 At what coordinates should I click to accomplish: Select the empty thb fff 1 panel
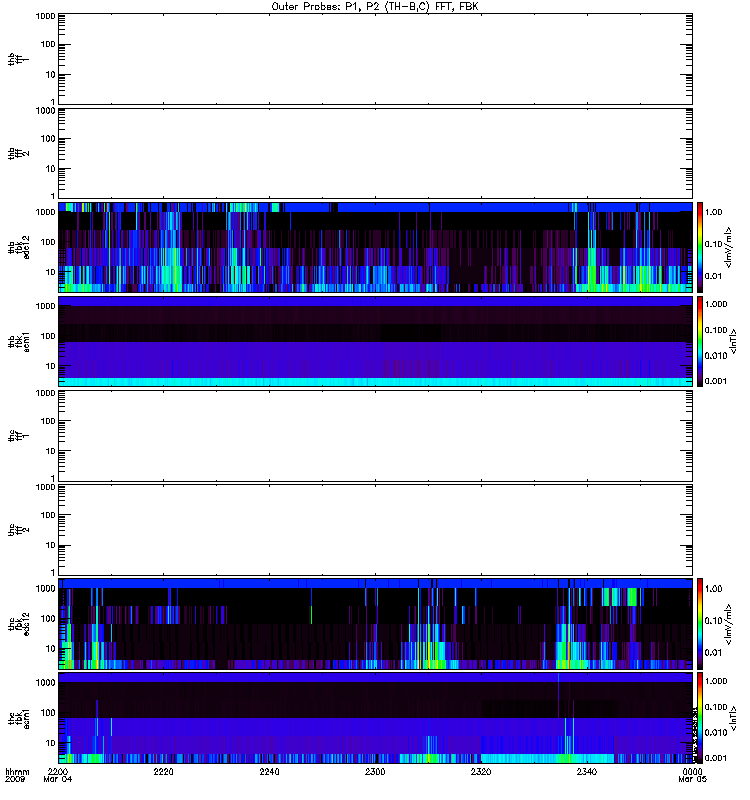coord(375,59)
